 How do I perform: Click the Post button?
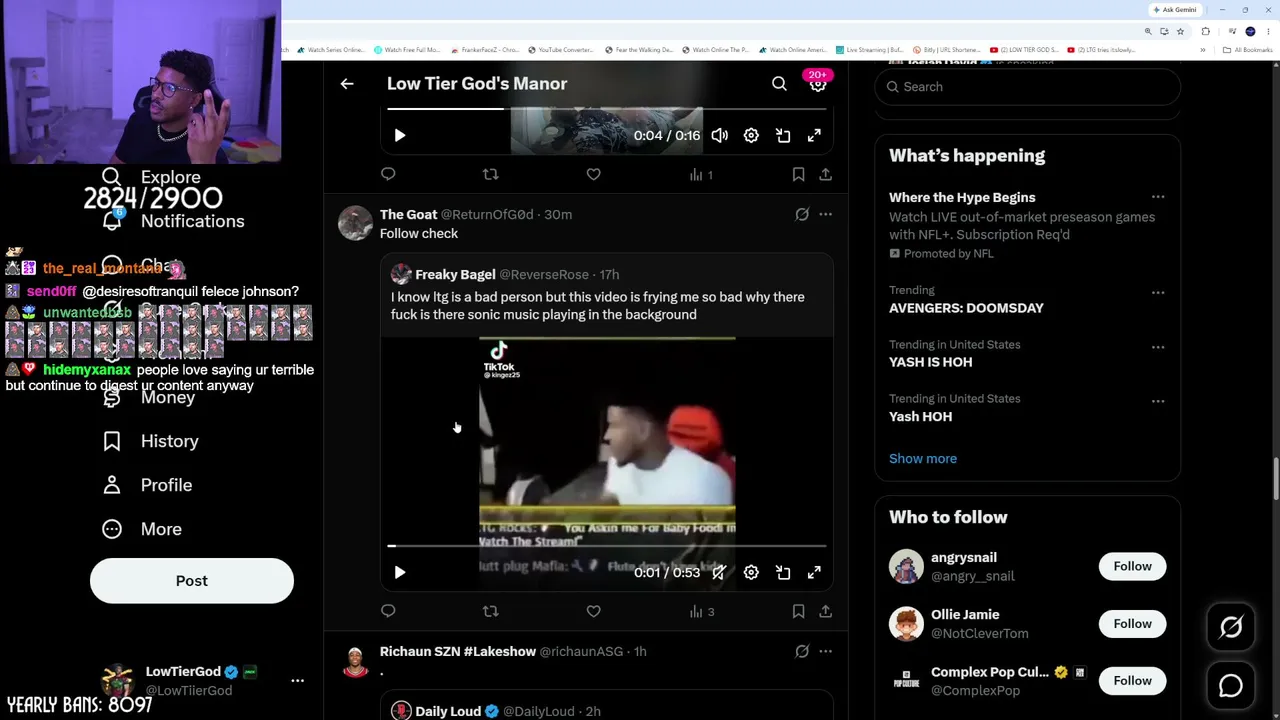(192, 581)
